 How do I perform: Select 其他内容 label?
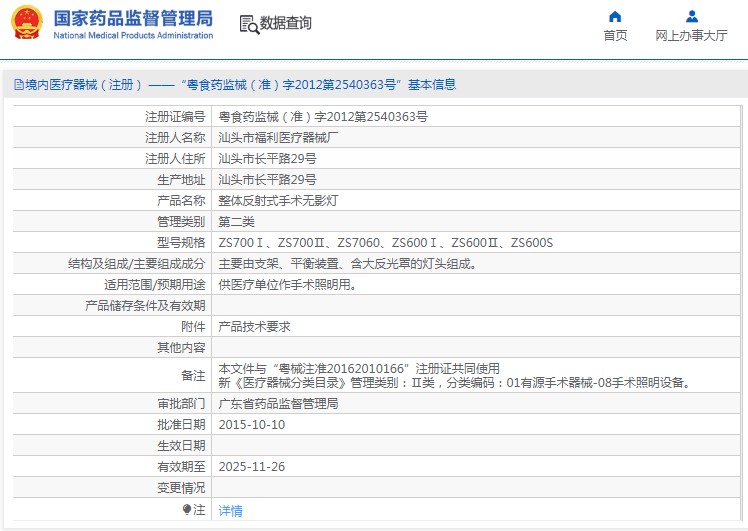pyautogui.click(x=181, y=348)
